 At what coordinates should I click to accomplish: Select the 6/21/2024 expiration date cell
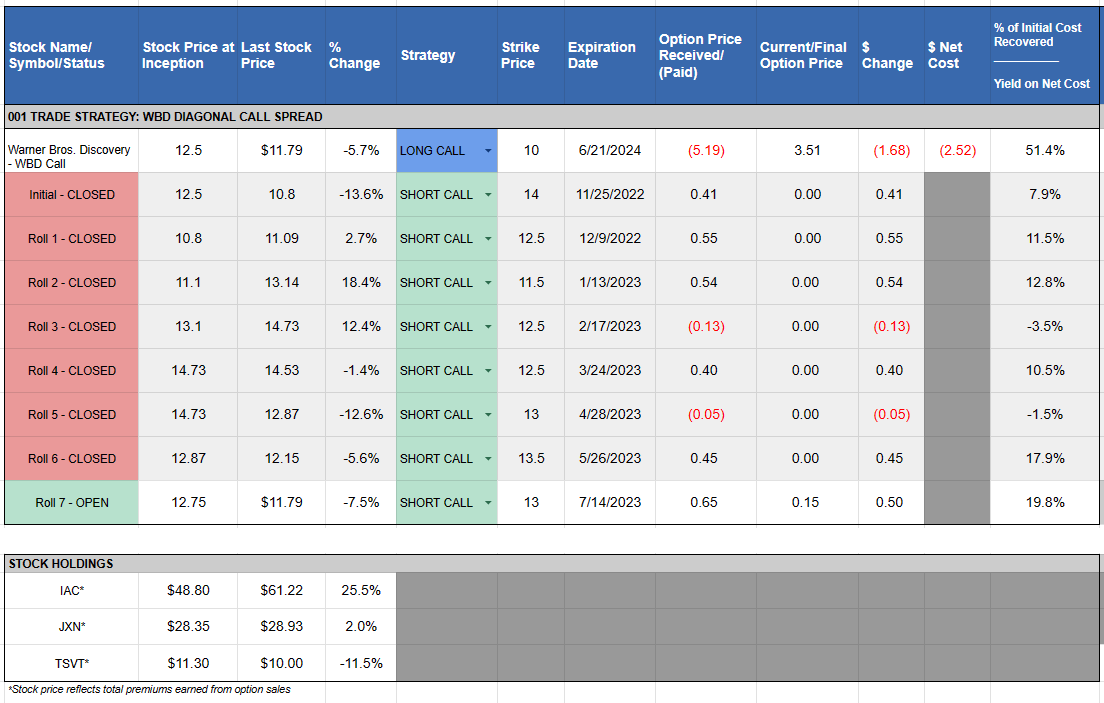coord(610,151)
